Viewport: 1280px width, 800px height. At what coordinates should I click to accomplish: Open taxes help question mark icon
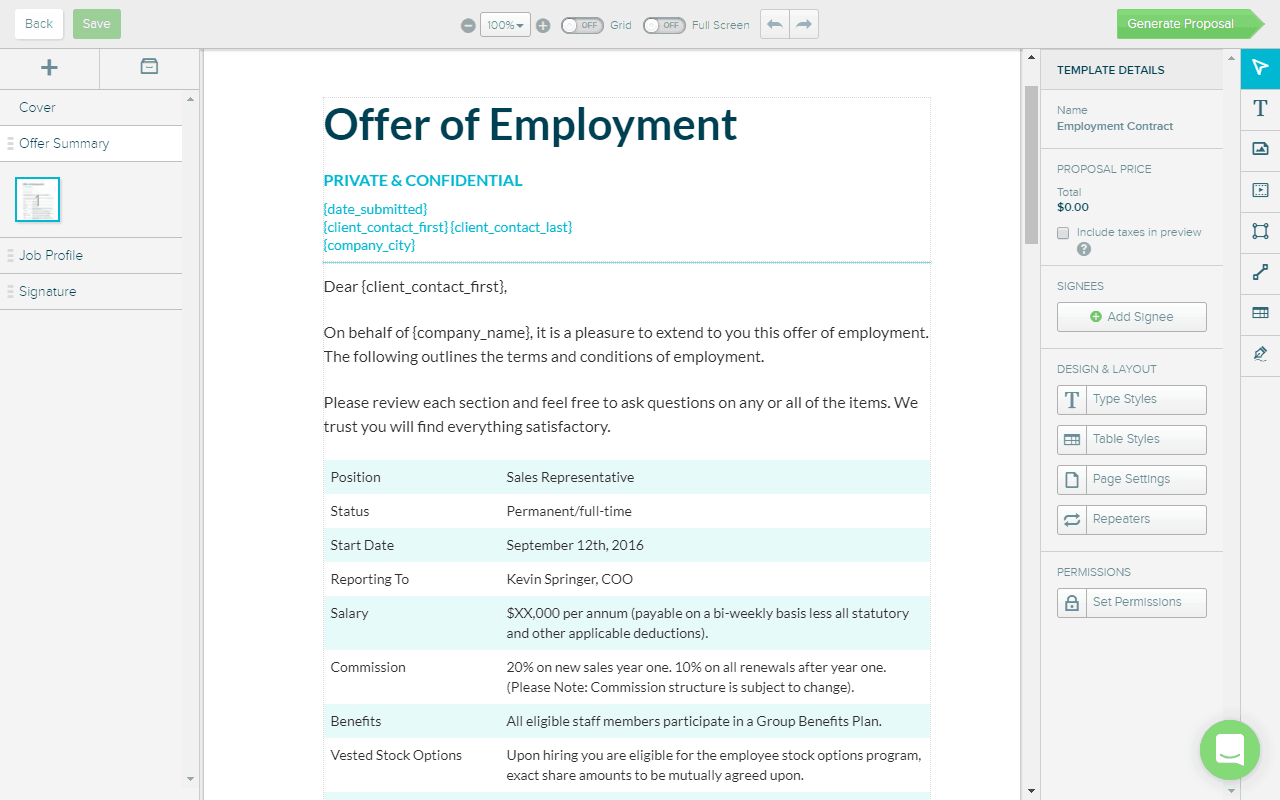1084,249
